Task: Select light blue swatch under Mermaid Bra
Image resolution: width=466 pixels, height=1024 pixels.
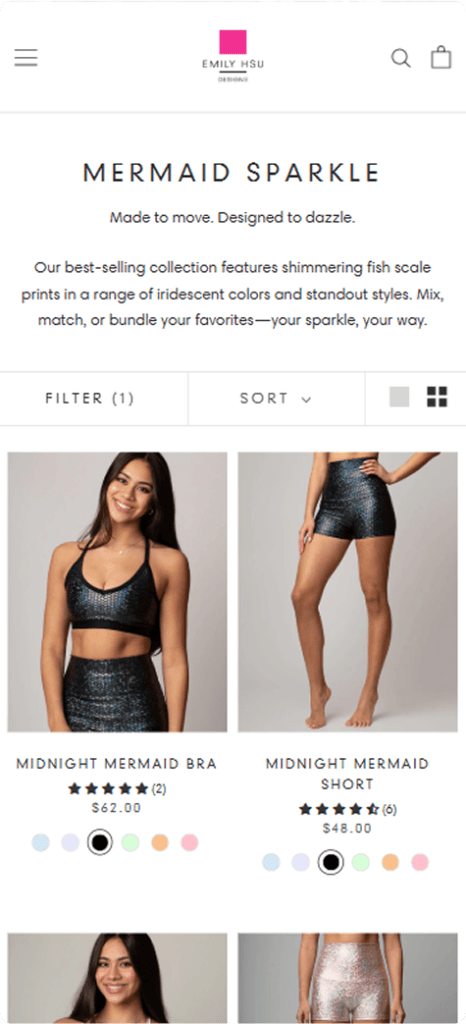Action: tap(40, 842)
